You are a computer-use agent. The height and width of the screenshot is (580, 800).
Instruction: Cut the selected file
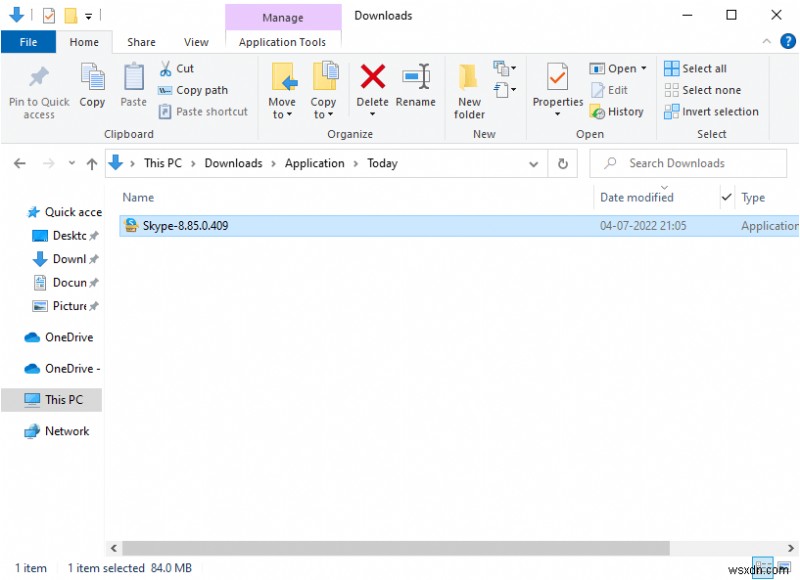coord(177,68)
